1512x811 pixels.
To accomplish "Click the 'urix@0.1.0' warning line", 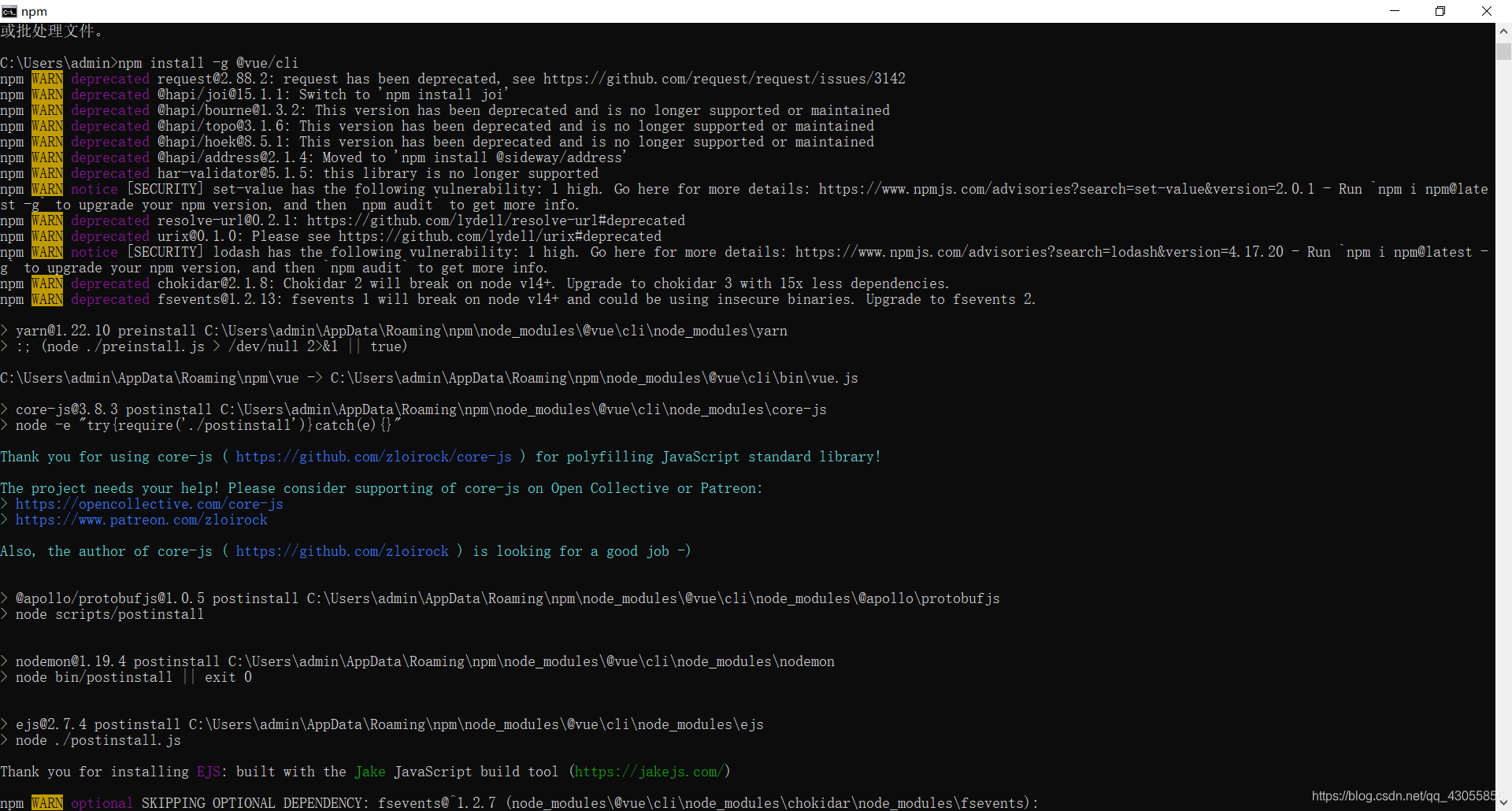I will [x=331, y=236].
